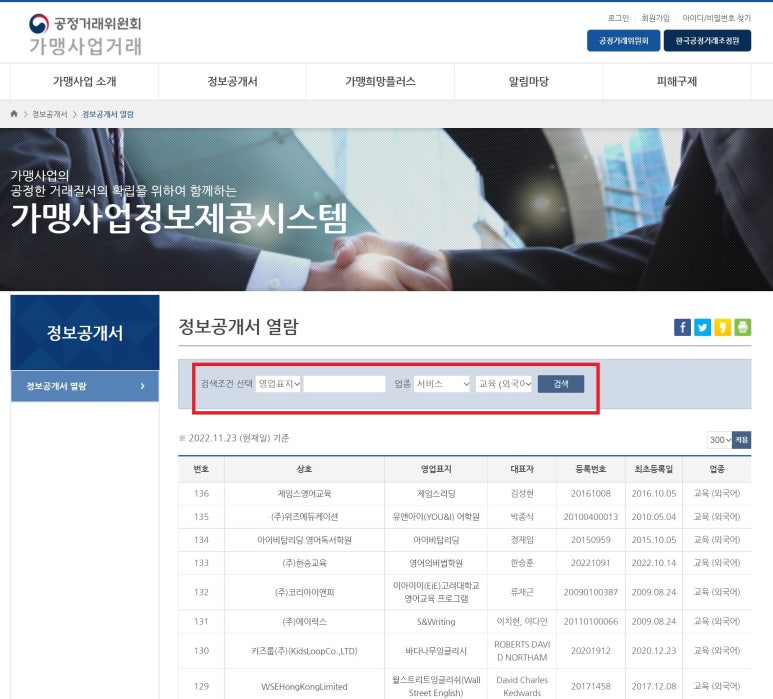Click registration number 20221091
The image size is (773, 699).
(591, 563)
